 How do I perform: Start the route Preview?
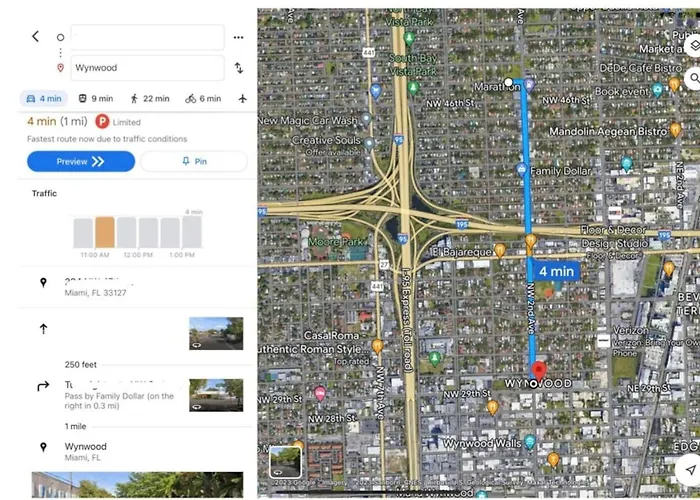81,162
